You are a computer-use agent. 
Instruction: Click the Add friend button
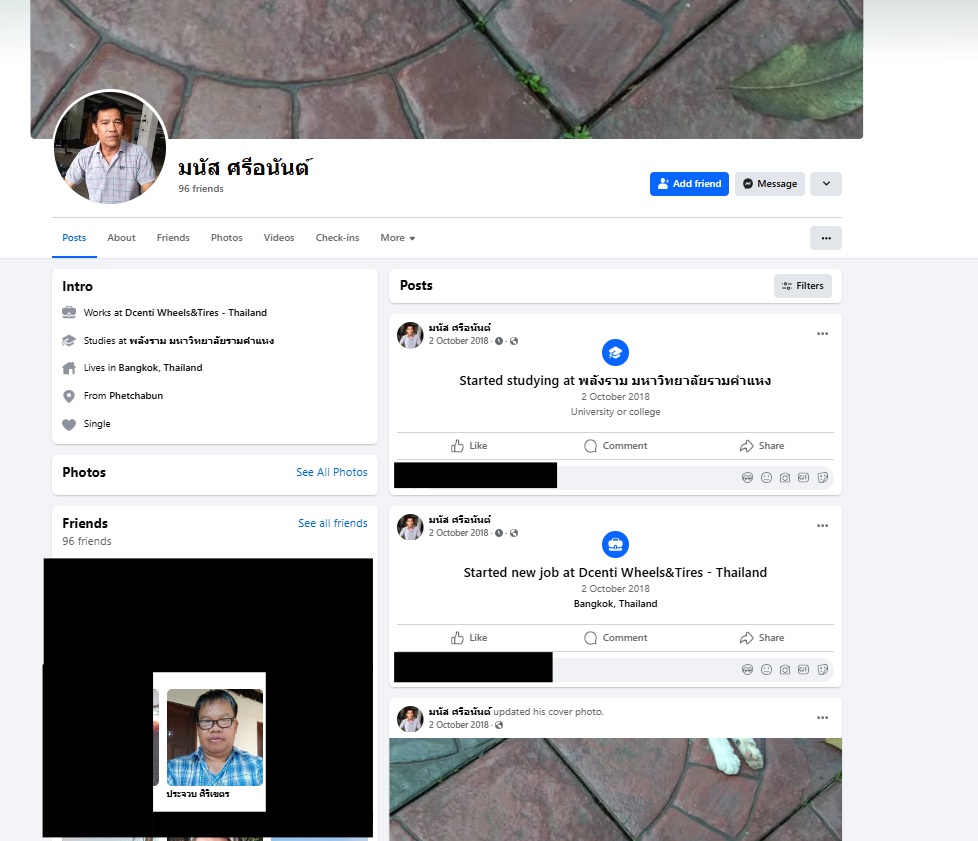(x=688, y=184)
